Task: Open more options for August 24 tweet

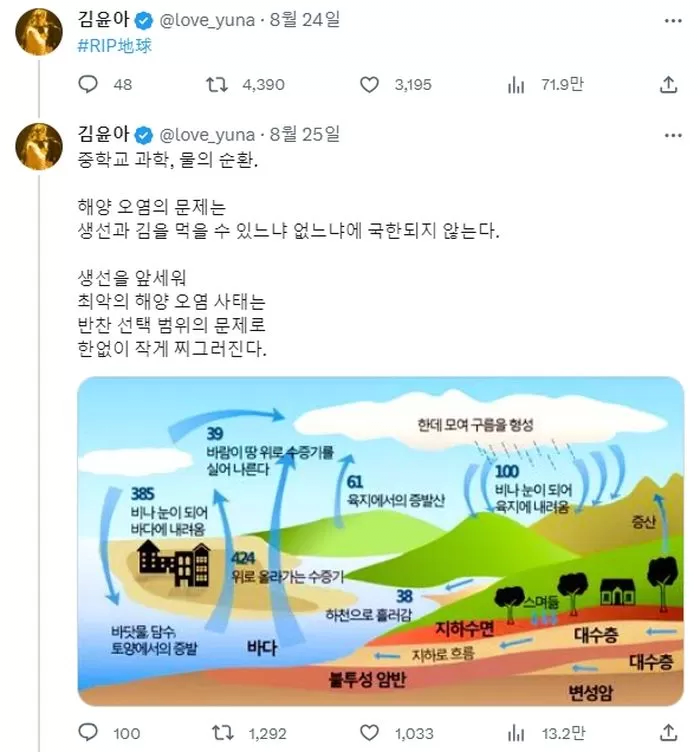Action: 673,21
